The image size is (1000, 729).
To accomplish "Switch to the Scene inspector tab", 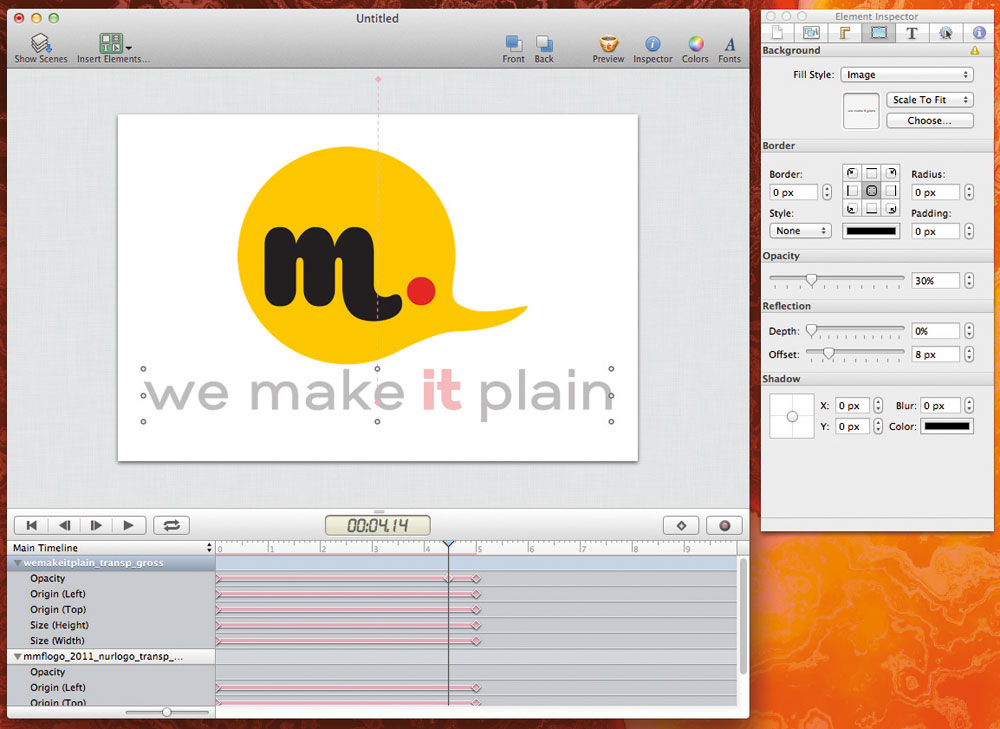I will click(x=811, y=33).
